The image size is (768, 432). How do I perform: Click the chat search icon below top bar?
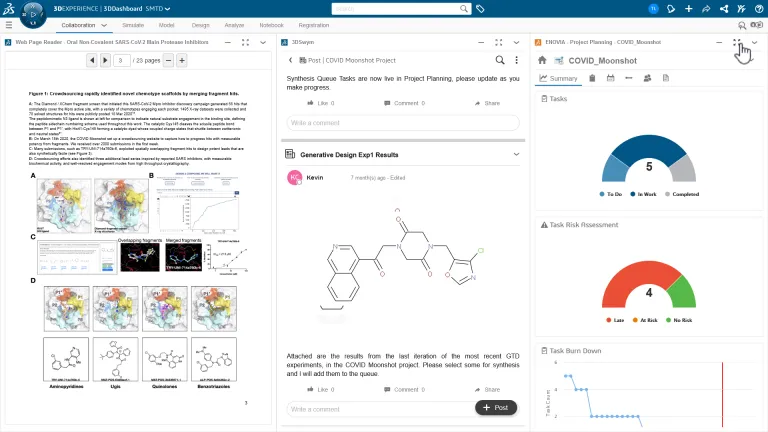[742, 25]
